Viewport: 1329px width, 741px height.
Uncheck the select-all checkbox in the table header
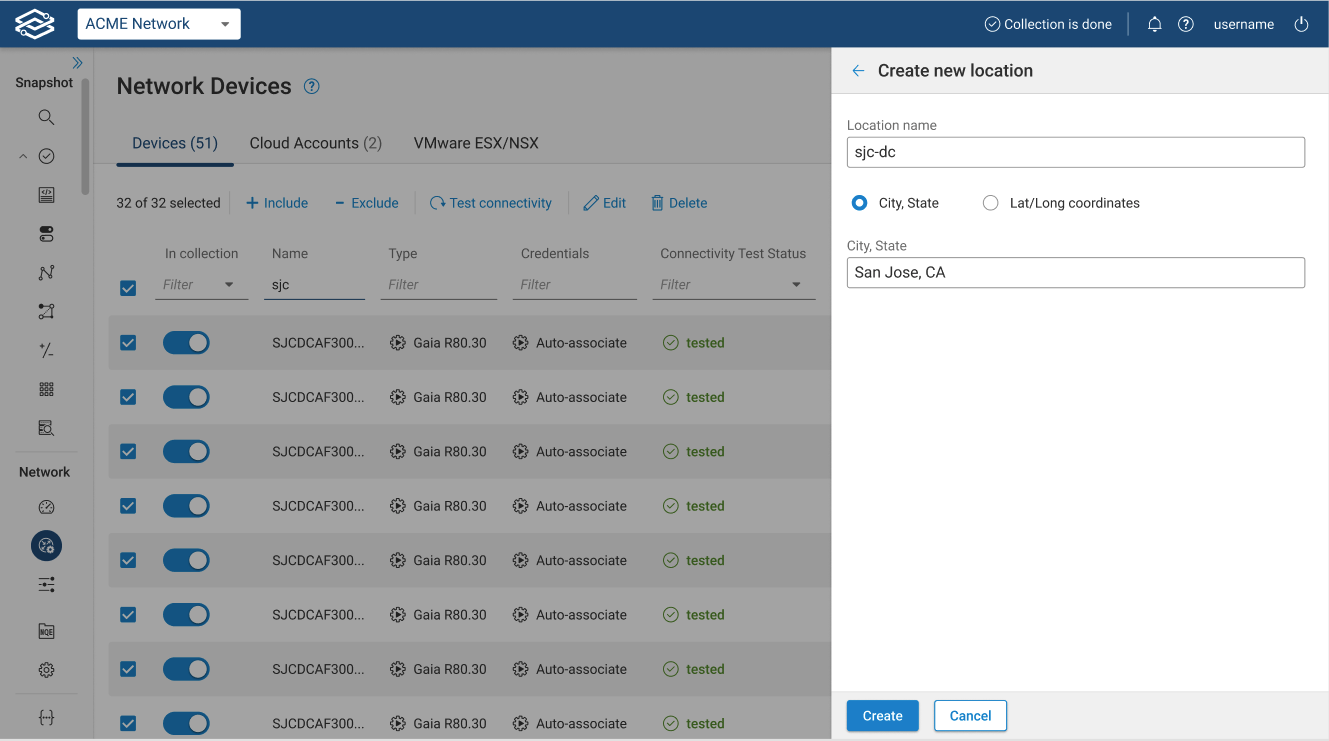128,288
